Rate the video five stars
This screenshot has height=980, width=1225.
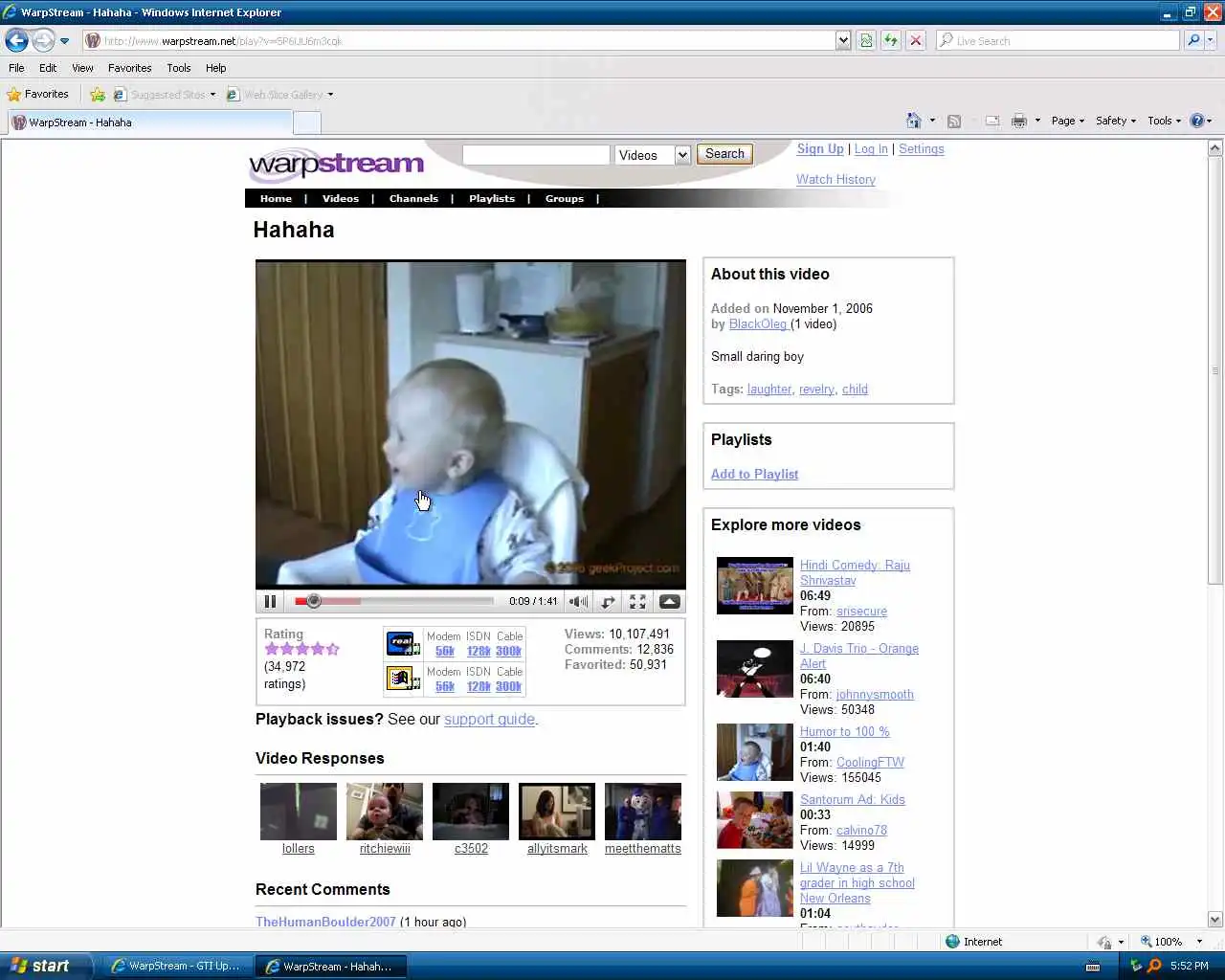point(333,649)
